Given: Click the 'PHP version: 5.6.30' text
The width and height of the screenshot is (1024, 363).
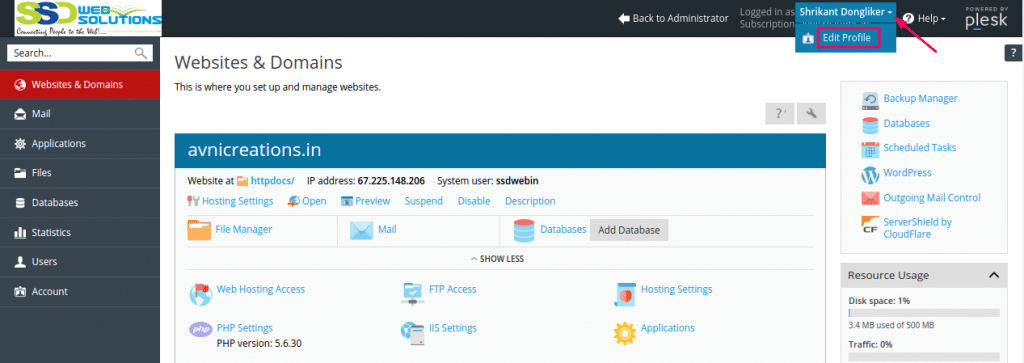Looking at the screenshot, I should click(x=259, y=343).
